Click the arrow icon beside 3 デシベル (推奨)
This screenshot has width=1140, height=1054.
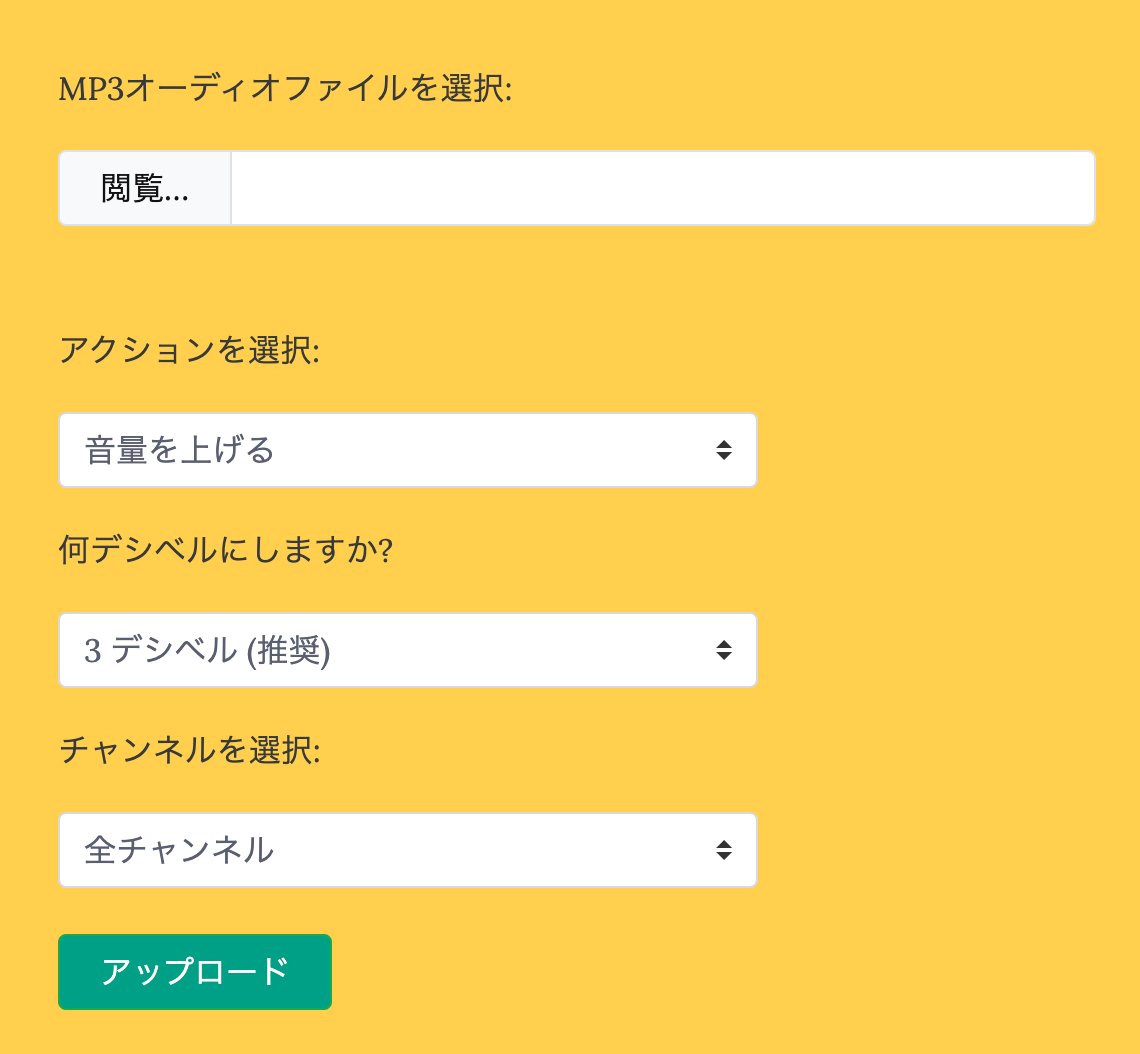tap(724, 650)
